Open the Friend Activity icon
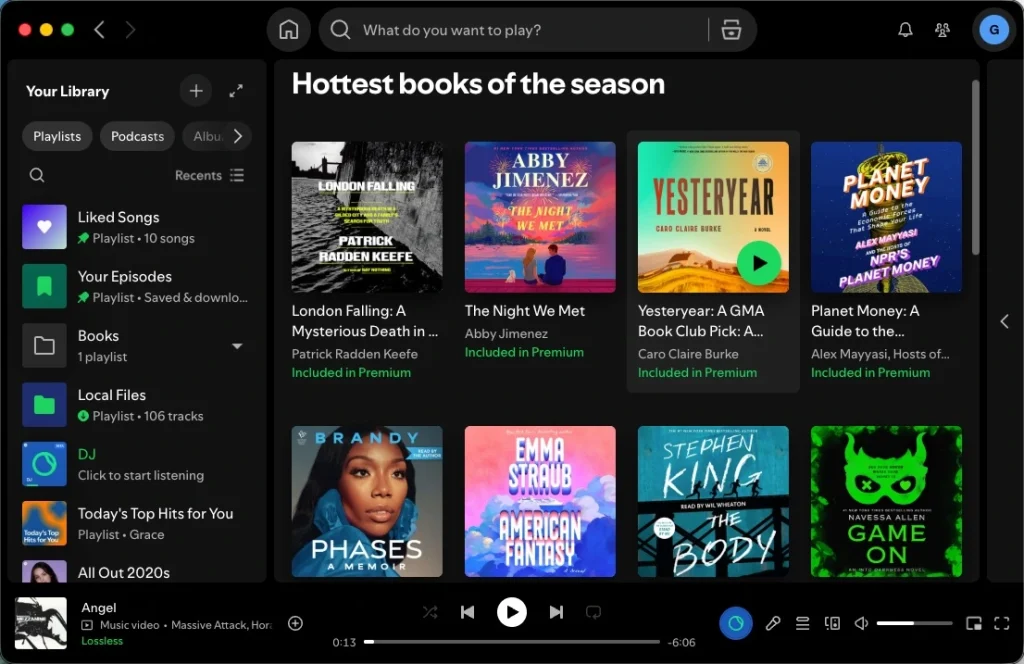The image size is (1024, 664). coord(942,30)
